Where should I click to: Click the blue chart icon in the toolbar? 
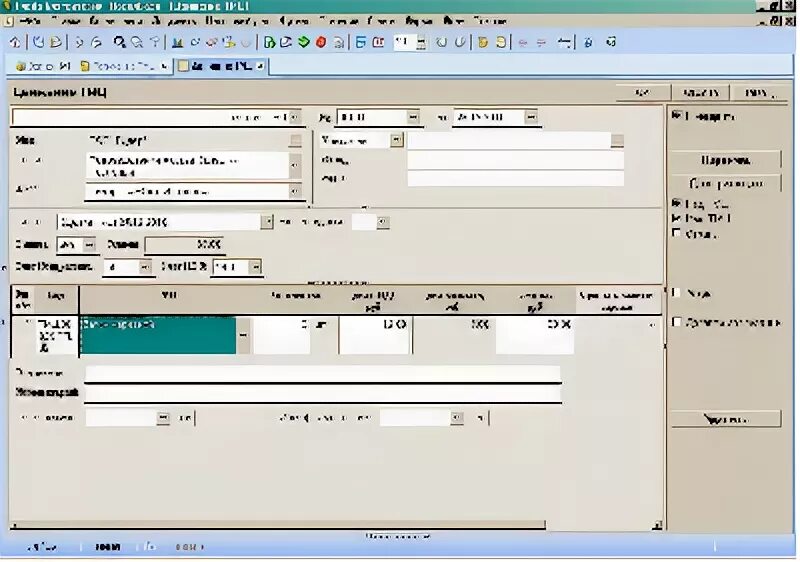pos(177,42)
